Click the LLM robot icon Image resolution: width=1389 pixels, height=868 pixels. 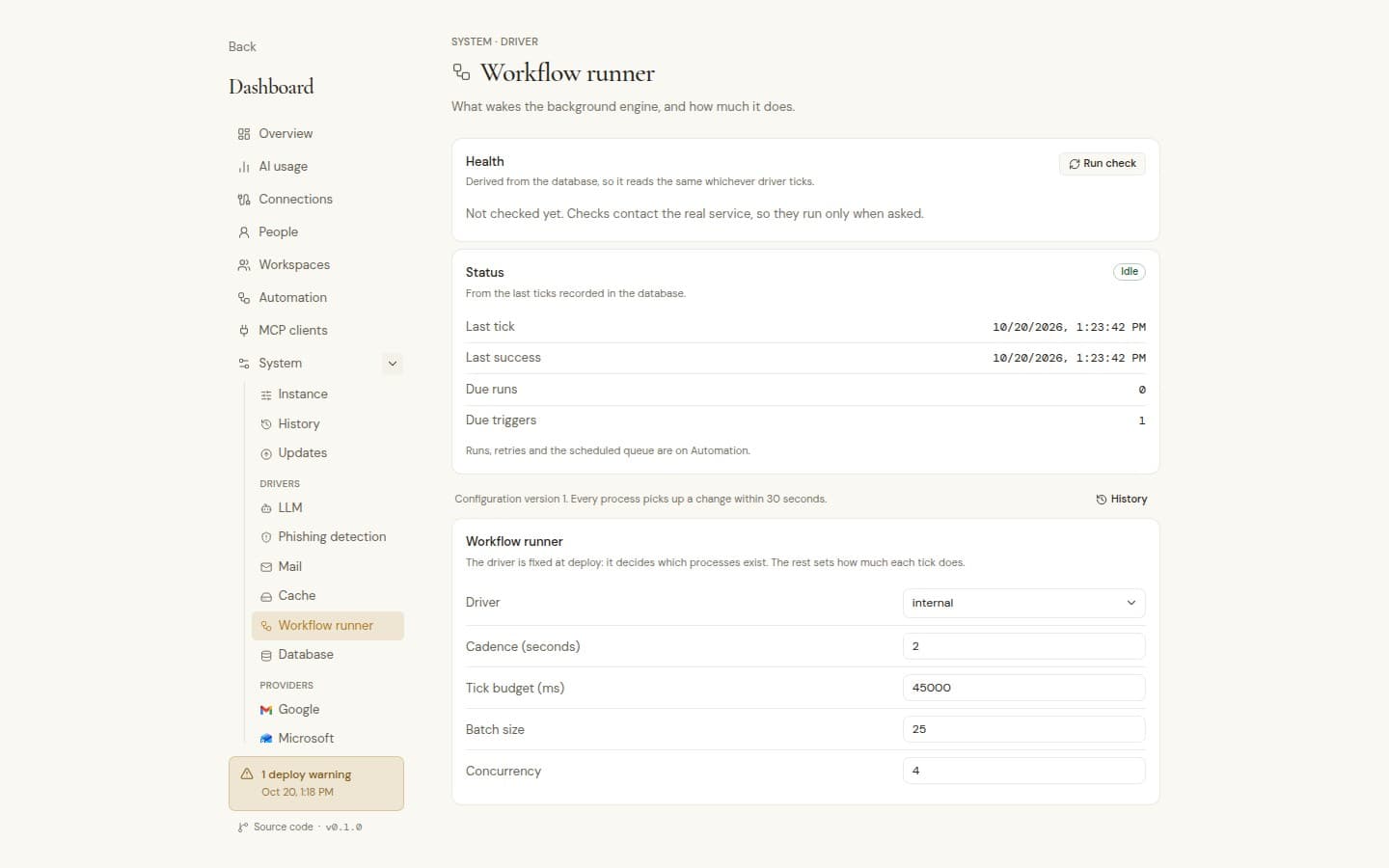[x=266, y=508]
